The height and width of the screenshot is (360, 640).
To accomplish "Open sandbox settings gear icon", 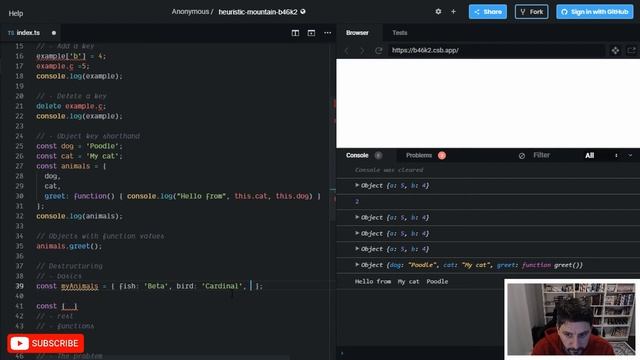I will [438, 11].
